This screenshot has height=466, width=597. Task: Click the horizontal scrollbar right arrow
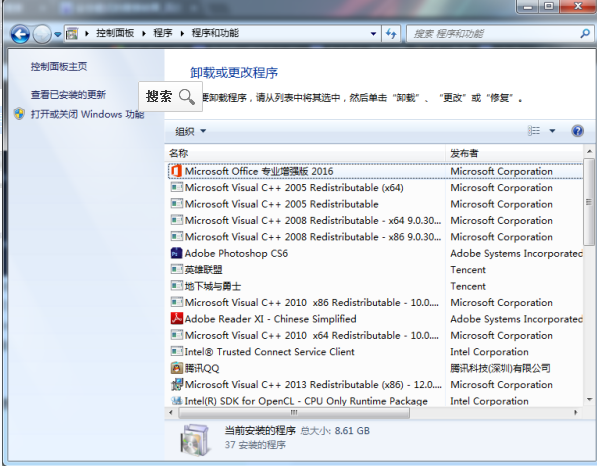point(576,413)
